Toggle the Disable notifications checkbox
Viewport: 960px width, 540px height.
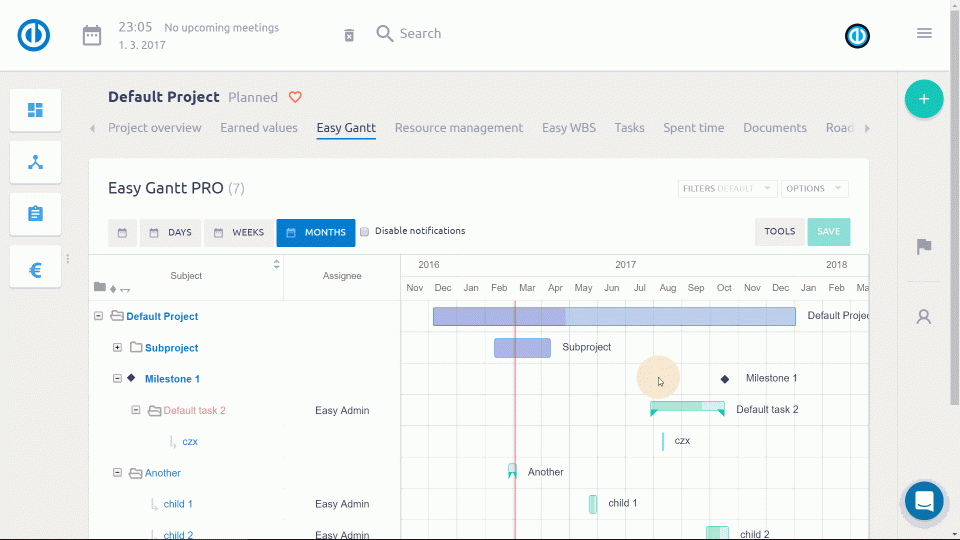[365, 231]
